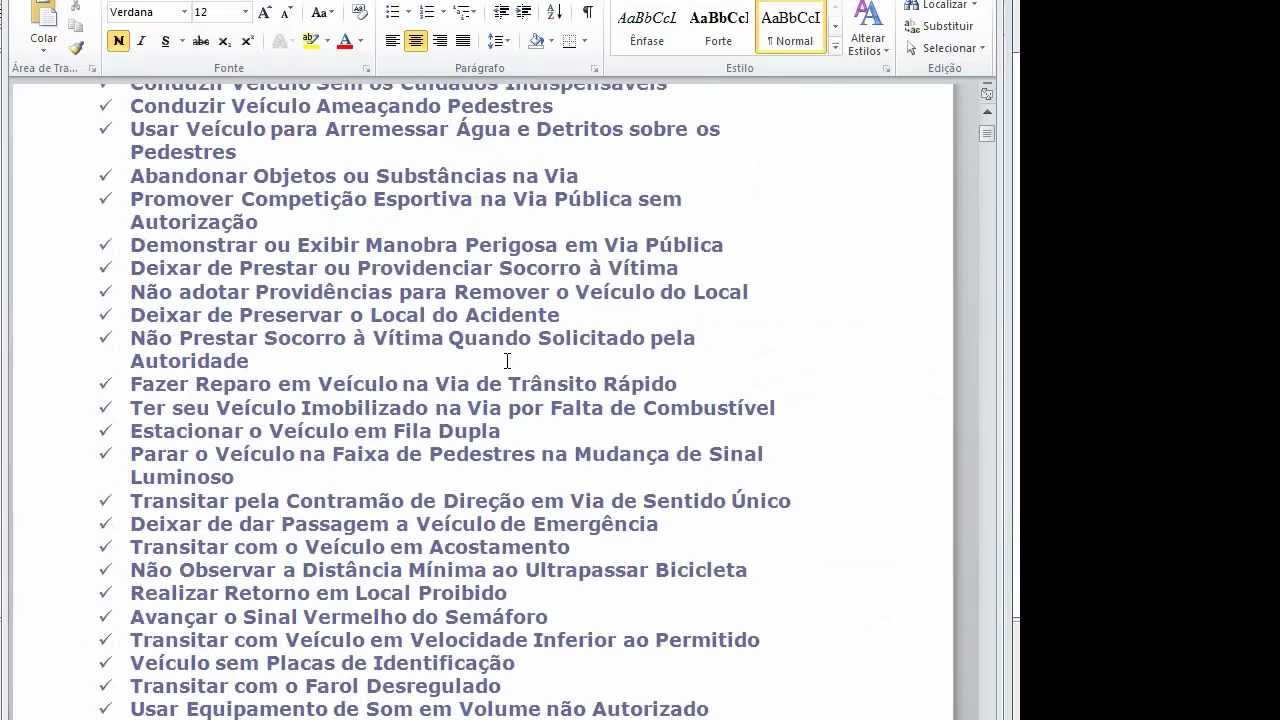Image resolution: width=1280 pixels, height=720 pixels.
Task: Click the vertical scrollbar thumb
Action: click(x=987, y=133)
